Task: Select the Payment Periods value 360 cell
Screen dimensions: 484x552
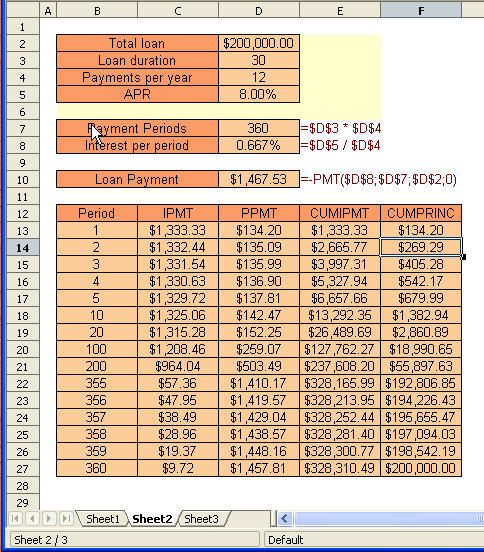Action: coord(259,128)
